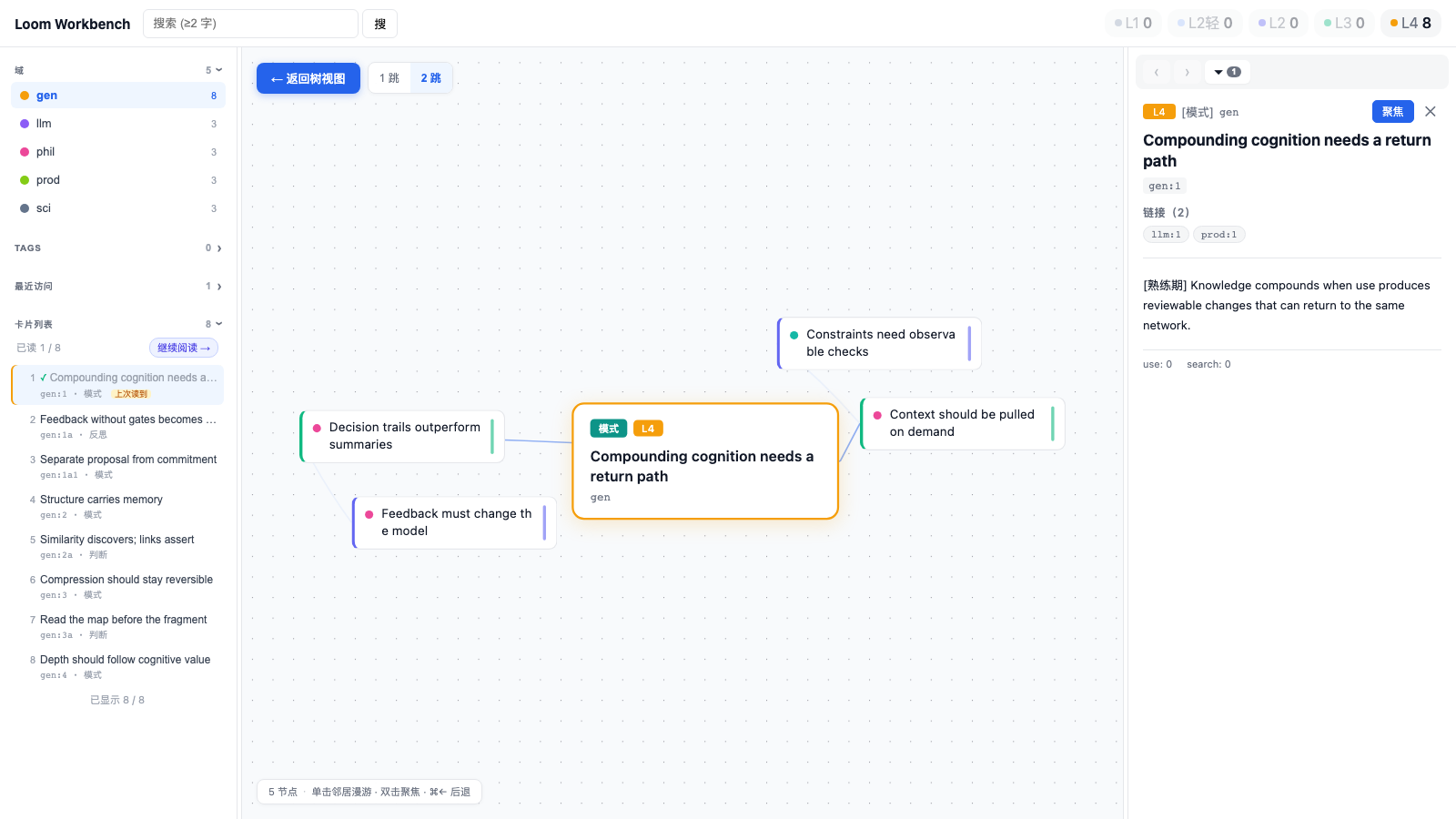Open linked card prod:1
Viewport: 1456px width, 819px height.
pos(1218,235)
